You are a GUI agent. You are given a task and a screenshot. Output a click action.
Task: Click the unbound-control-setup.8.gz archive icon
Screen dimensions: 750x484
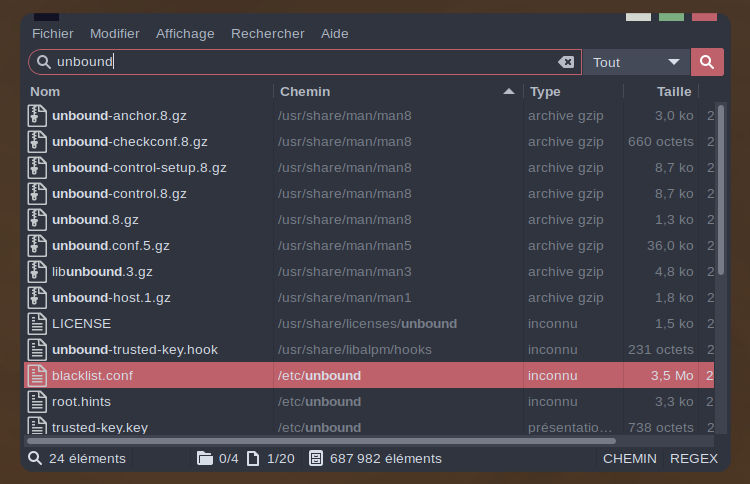point(37,168)
